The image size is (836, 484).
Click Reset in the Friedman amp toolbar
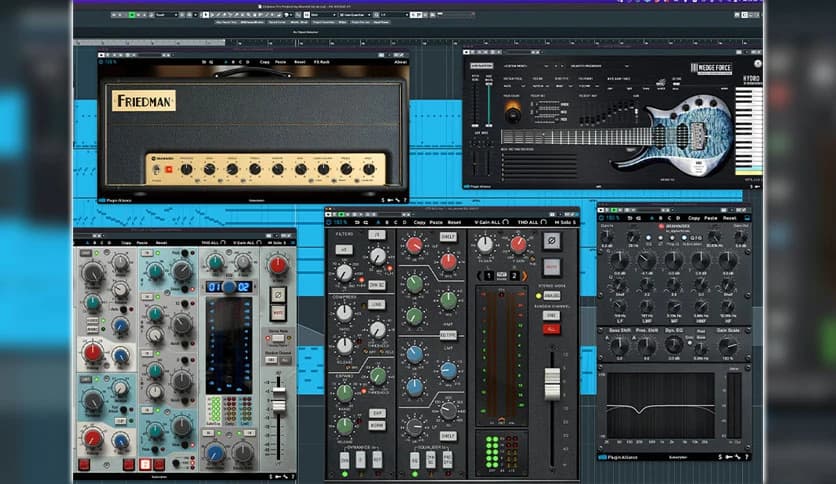tap(300, 62)
